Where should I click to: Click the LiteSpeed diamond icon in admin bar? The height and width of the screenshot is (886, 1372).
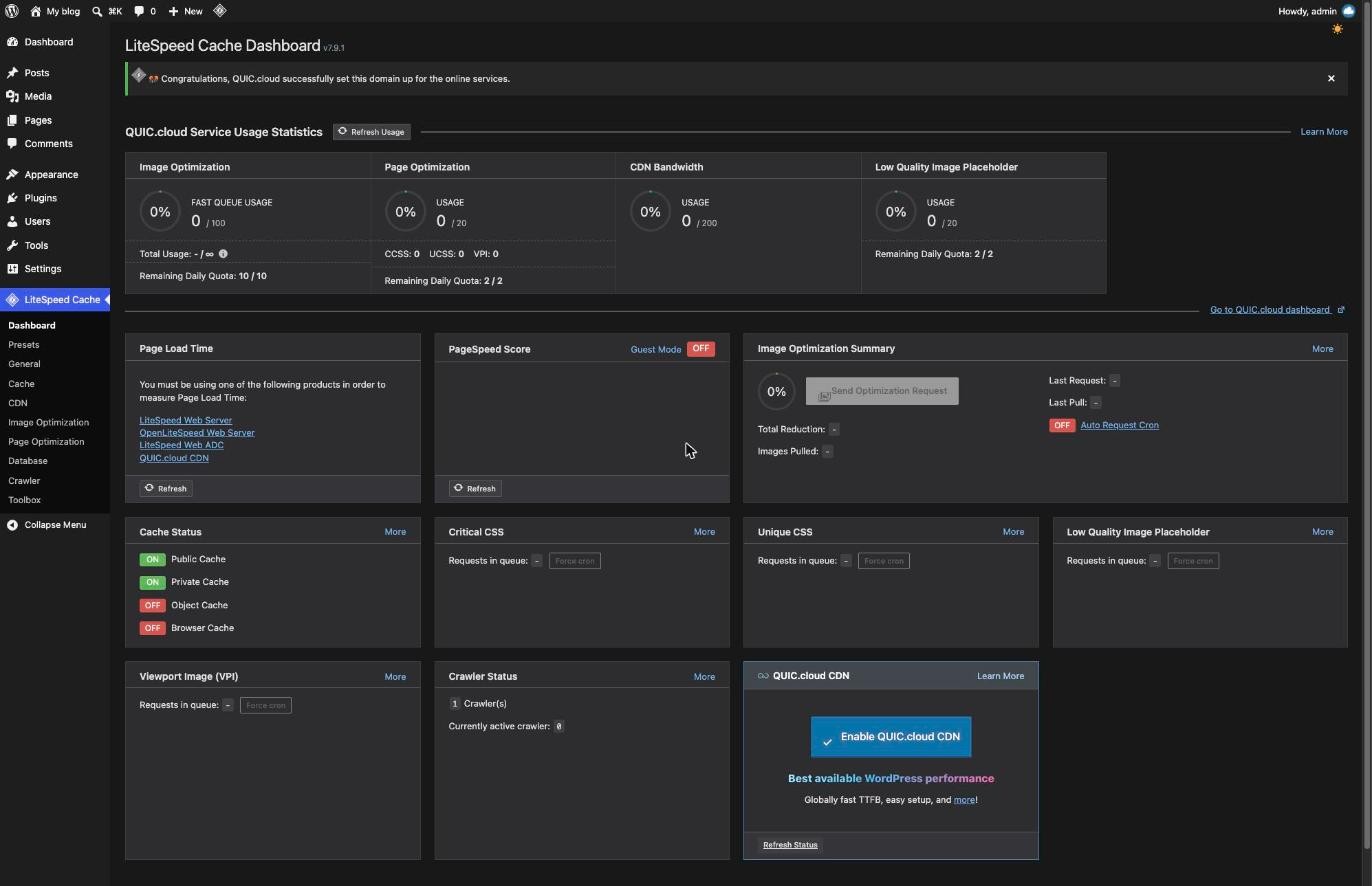(x=220, y=11)
